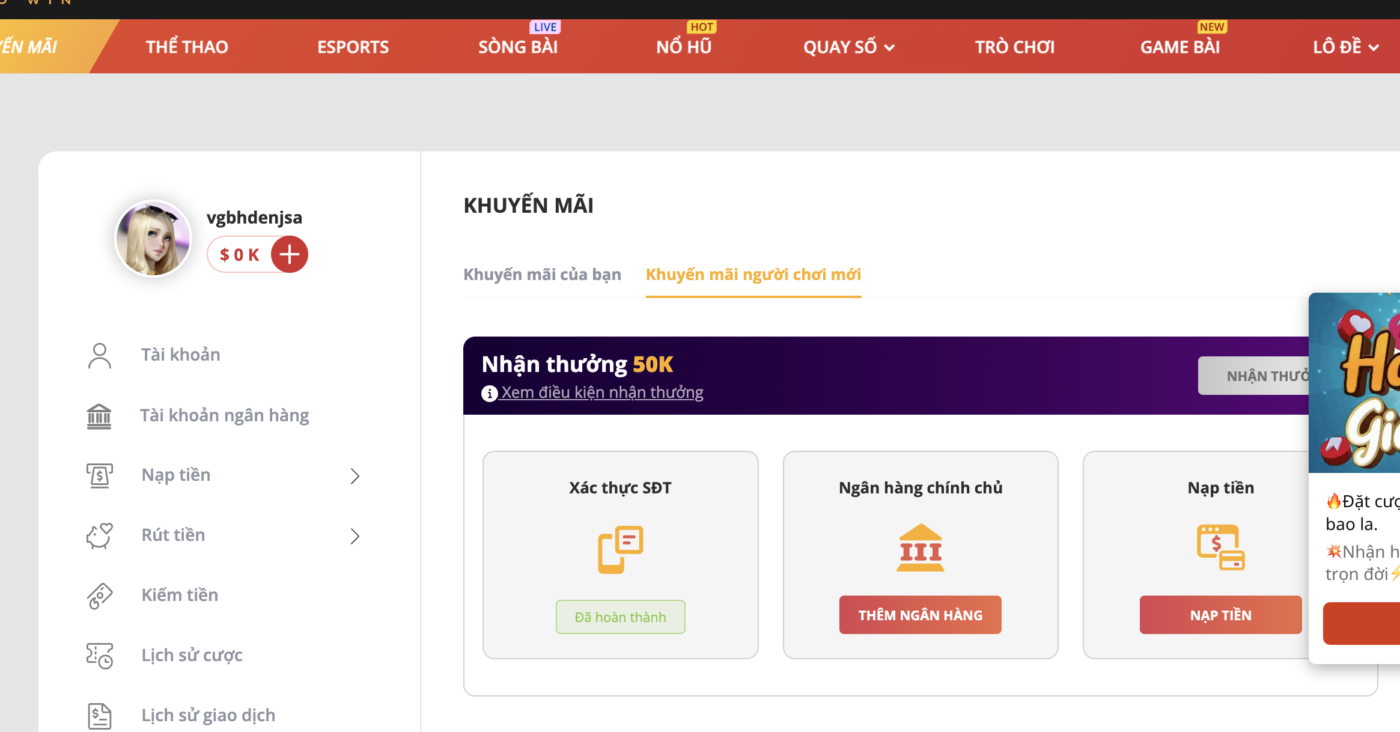Open the GAME BÀI menu

coord(1180,47)
